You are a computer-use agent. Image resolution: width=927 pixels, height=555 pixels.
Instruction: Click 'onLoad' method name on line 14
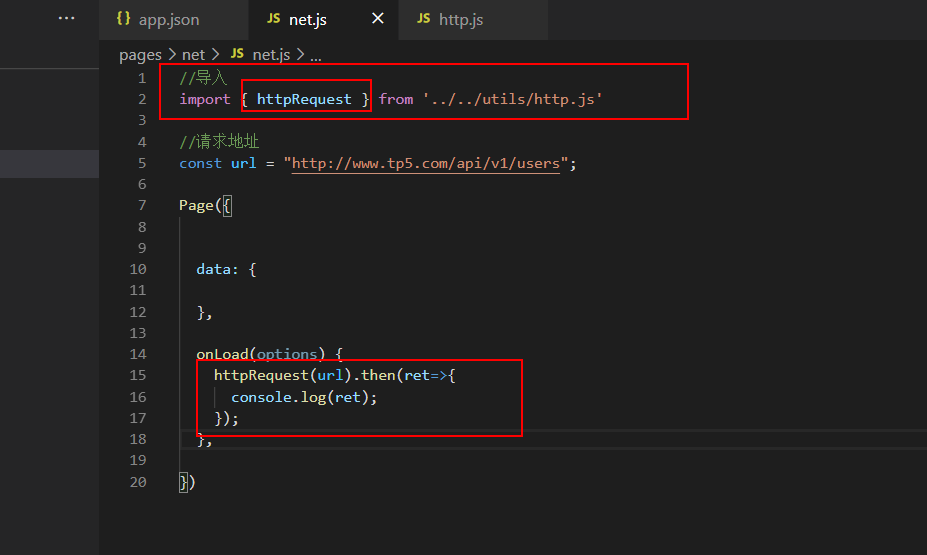click(222, 354)
